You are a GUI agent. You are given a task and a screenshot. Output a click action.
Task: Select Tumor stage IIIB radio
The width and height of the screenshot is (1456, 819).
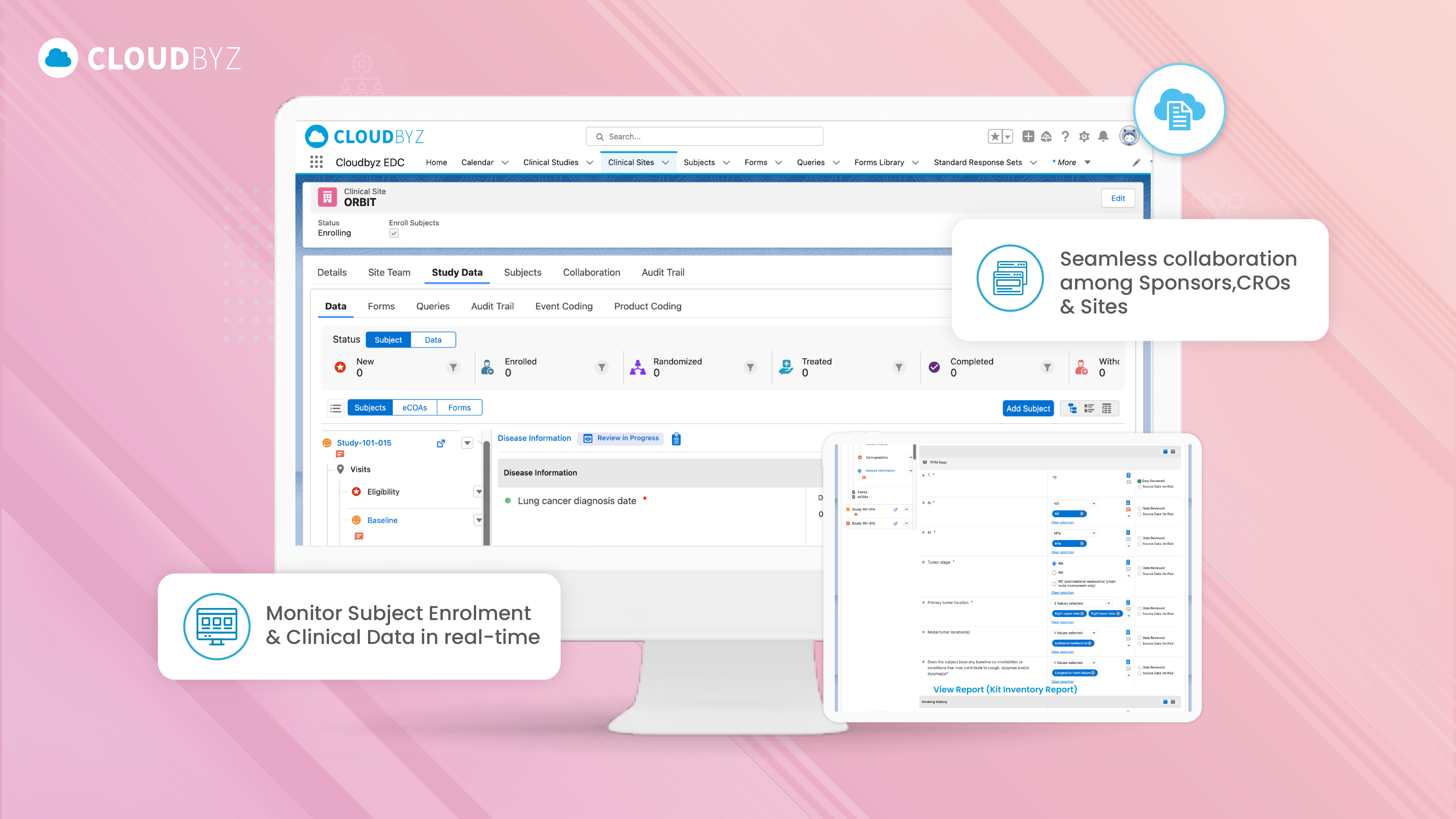tap(1054, 573)
